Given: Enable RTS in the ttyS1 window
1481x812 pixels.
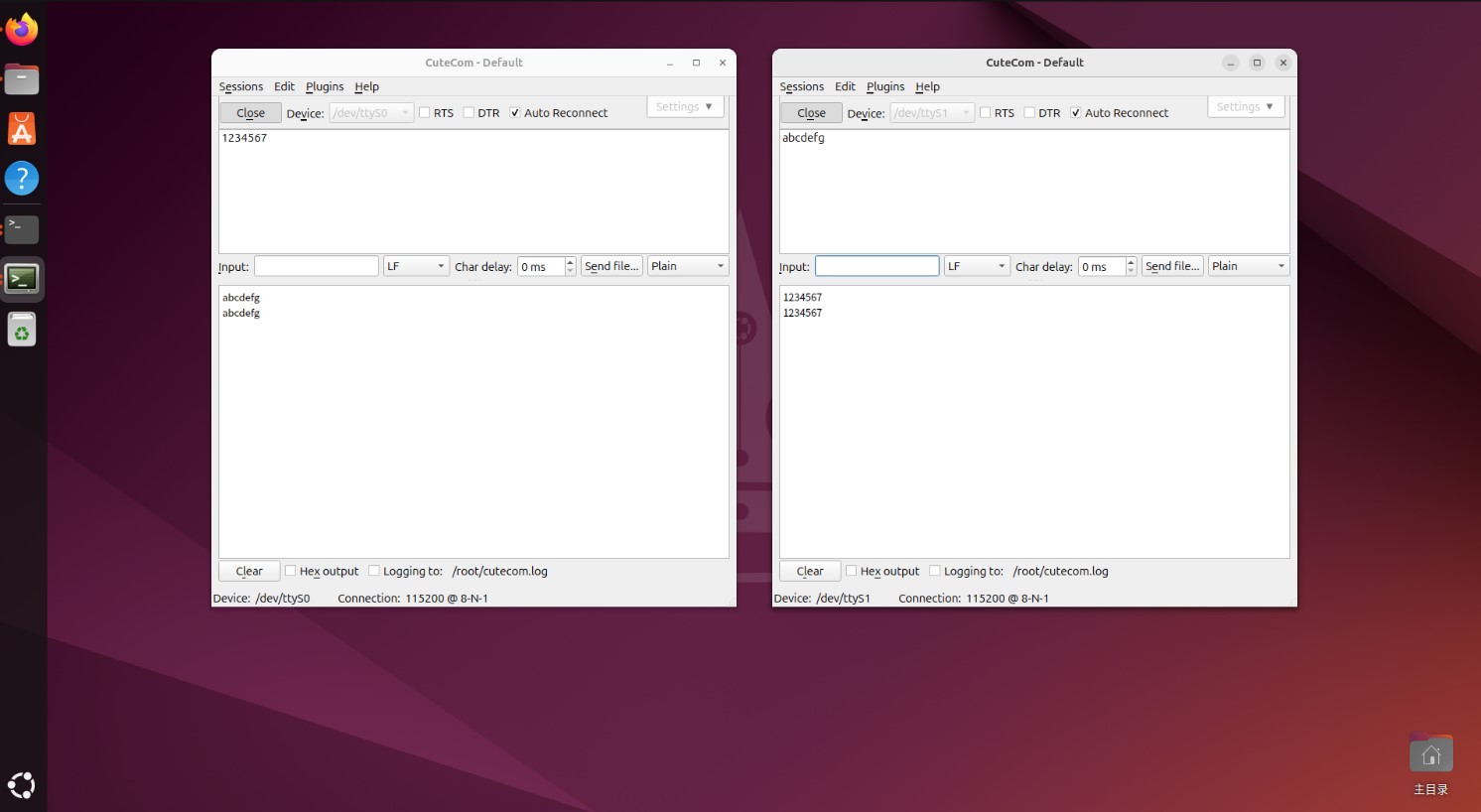Looking at the screenshot, I should 986,113.
